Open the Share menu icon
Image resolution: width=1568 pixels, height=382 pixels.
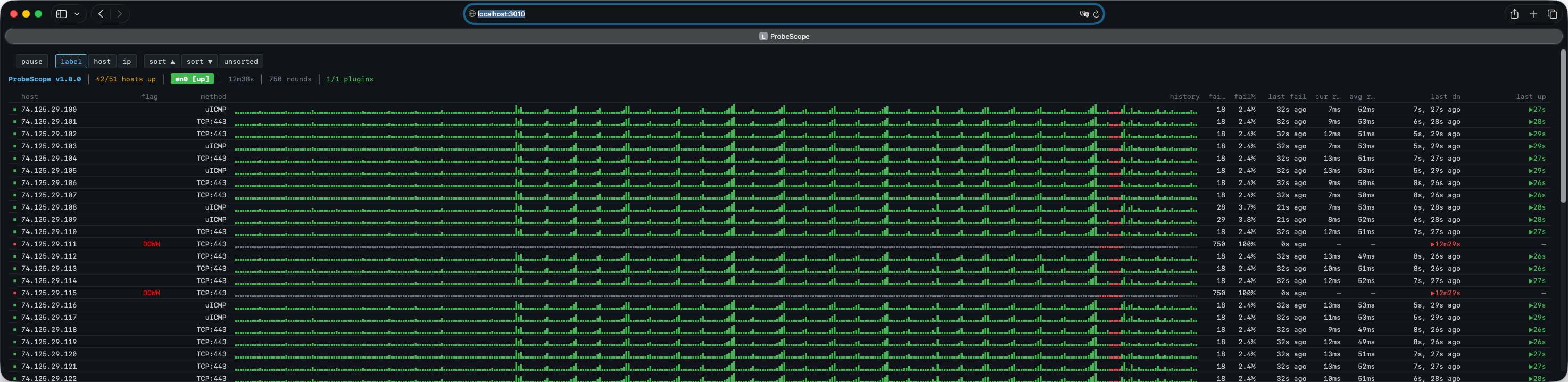[x=1514, y=14]
